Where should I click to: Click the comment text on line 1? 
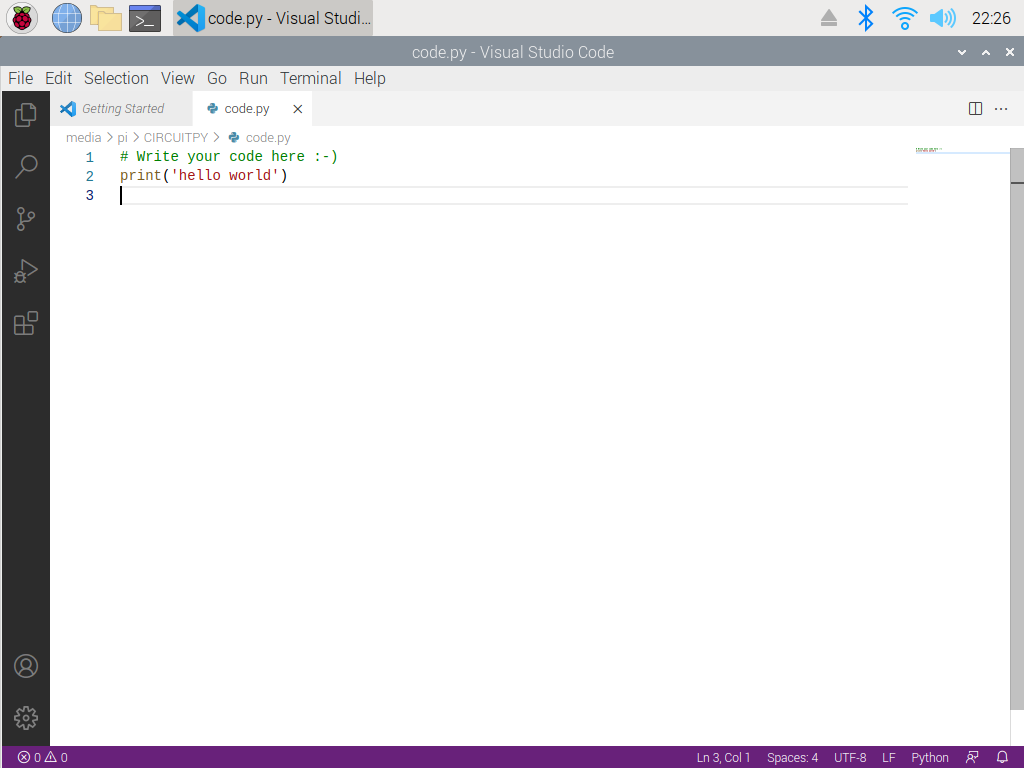point(229,157)
